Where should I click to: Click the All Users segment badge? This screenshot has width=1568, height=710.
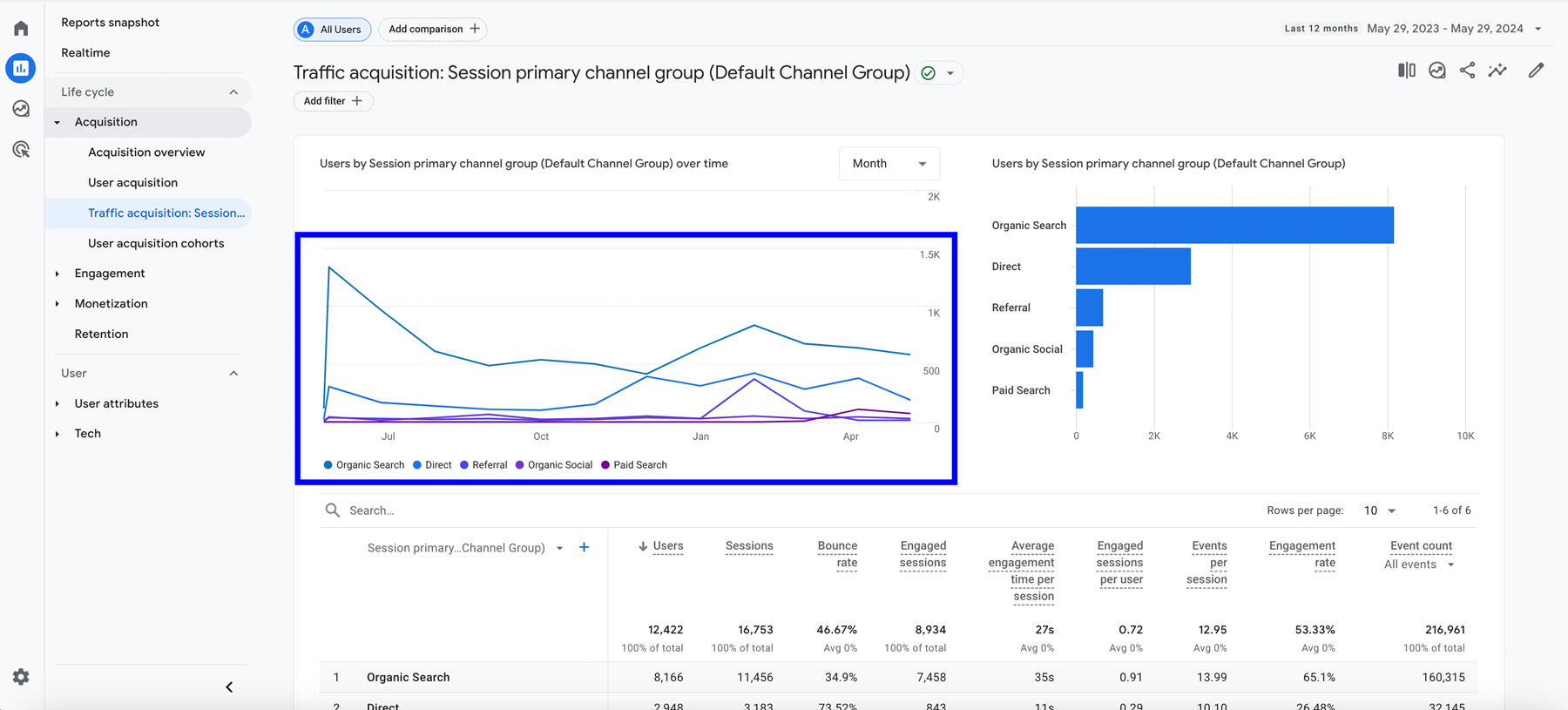click(x=332, y=30)
